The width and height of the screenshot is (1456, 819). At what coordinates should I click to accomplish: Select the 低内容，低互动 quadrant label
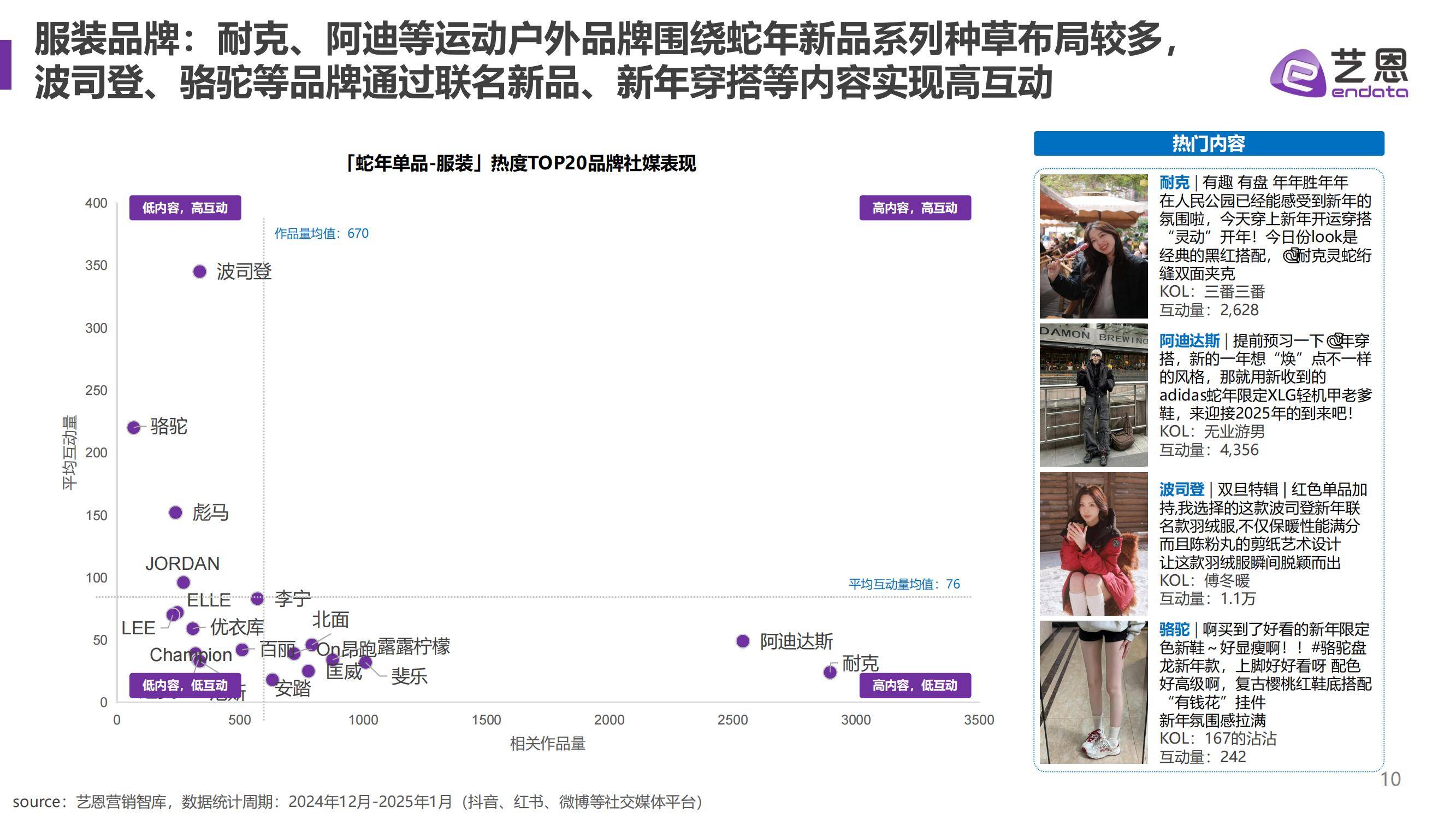(x=185, y=685)
